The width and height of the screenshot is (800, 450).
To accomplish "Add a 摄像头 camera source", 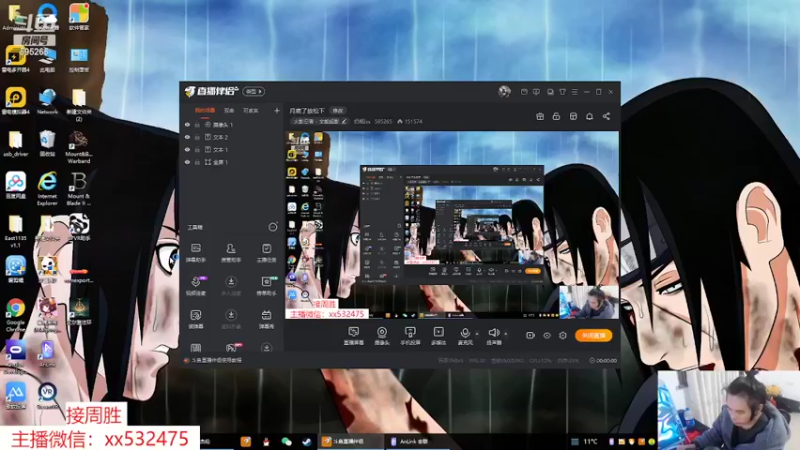I will click(382, 336).
